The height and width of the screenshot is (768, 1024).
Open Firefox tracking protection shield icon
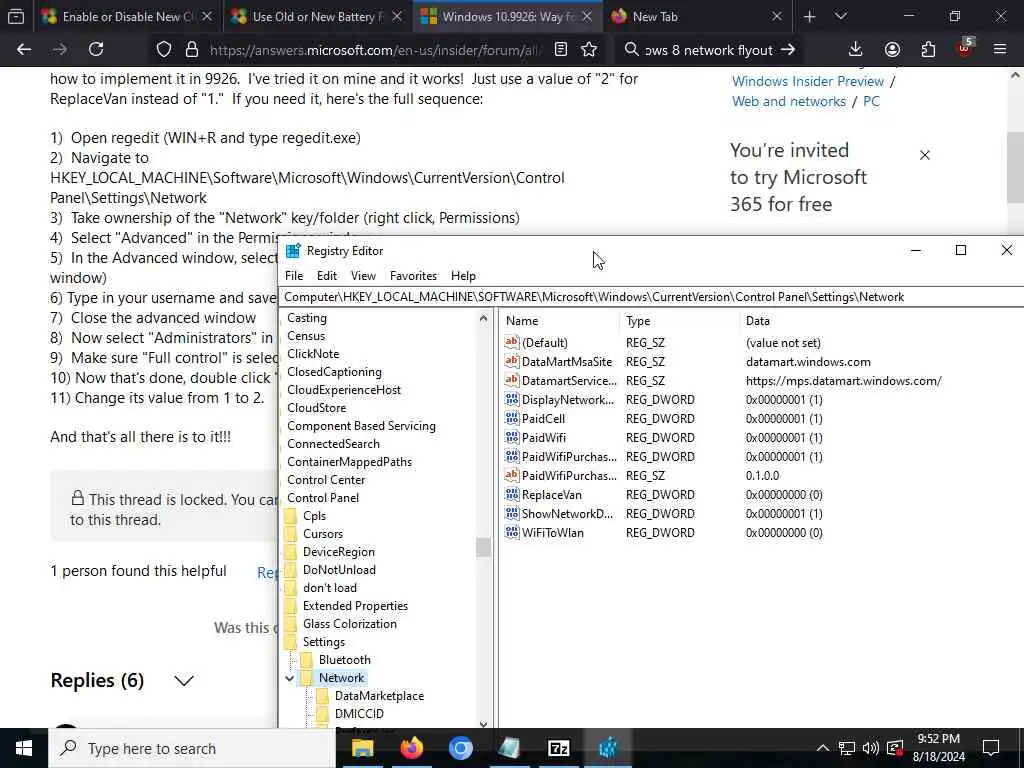pos(164,50)
